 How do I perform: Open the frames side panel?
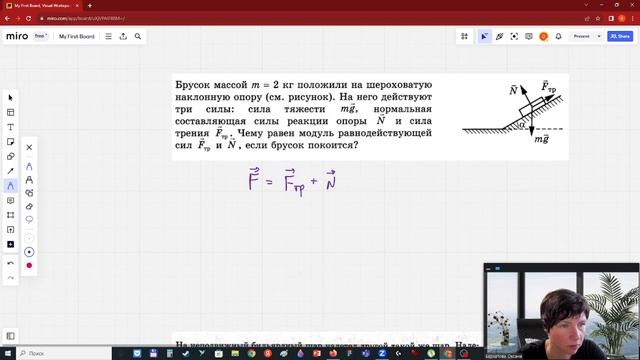pyautogui.click(x=11, y=336)
